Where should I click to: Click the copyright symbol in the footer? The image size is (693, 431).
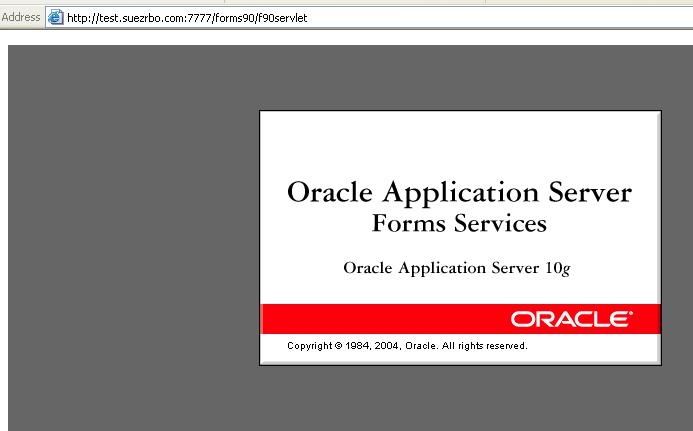tap(338, 346)
